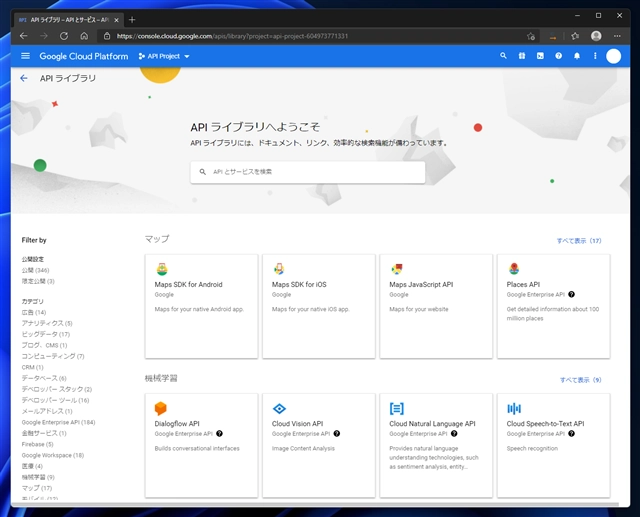640x517 pixels.
Task: Add this page to favorites with the star-plus icon
Action: [531, 36]
